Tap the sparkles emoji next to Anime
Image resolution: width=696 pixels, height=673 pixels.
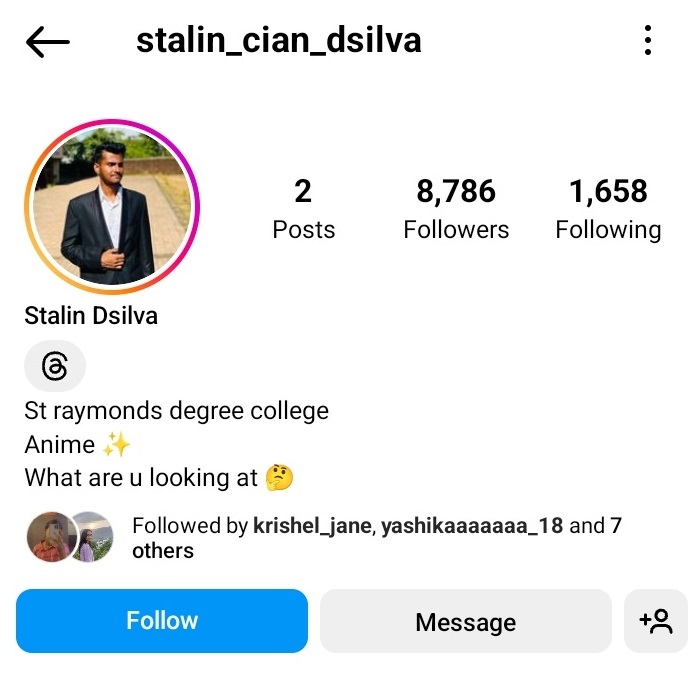tap(116, 444)
